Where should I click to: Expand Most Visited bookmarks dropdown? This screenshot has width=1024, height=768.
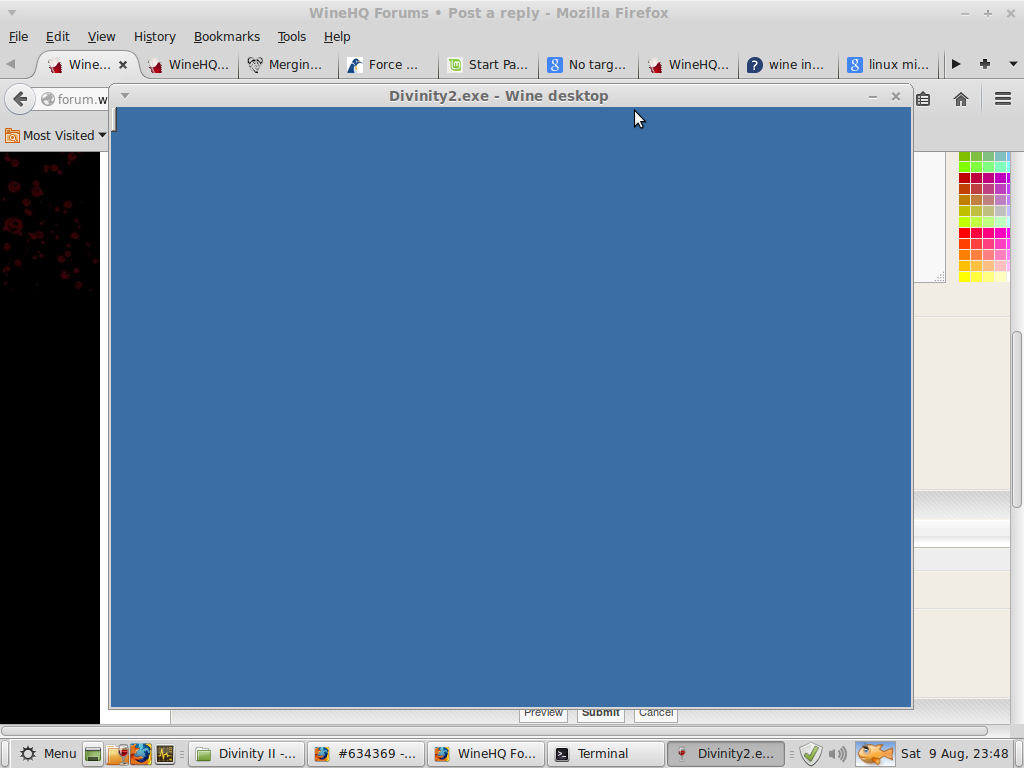[56, 135]
